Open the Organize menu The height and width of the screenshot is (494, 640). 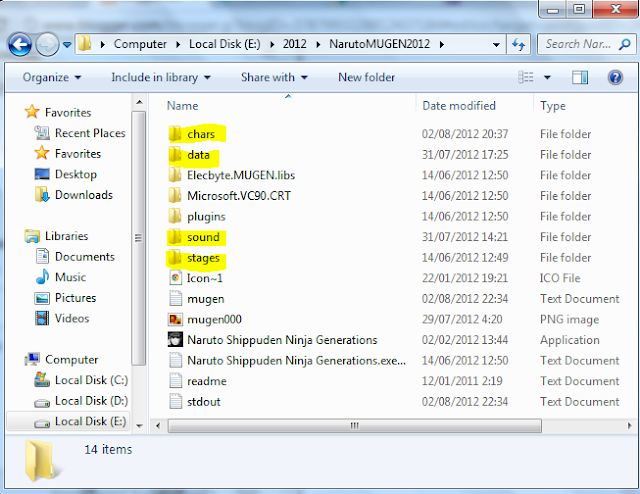pyautogui.click(x=52, y=77)
